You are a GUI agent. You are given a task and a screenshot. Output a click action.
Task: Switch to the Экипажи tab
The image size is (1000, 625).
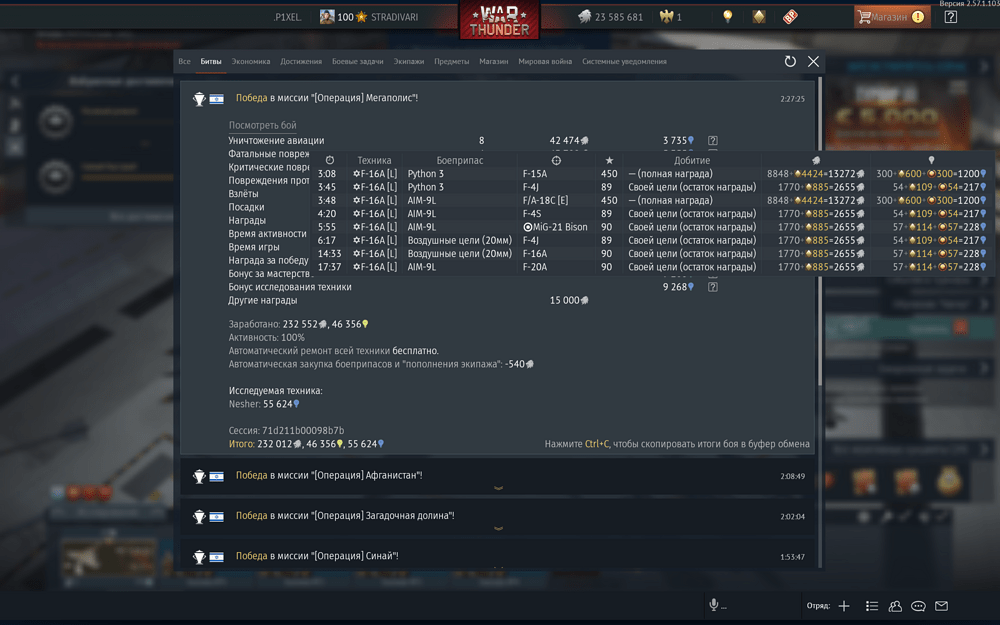408,62
